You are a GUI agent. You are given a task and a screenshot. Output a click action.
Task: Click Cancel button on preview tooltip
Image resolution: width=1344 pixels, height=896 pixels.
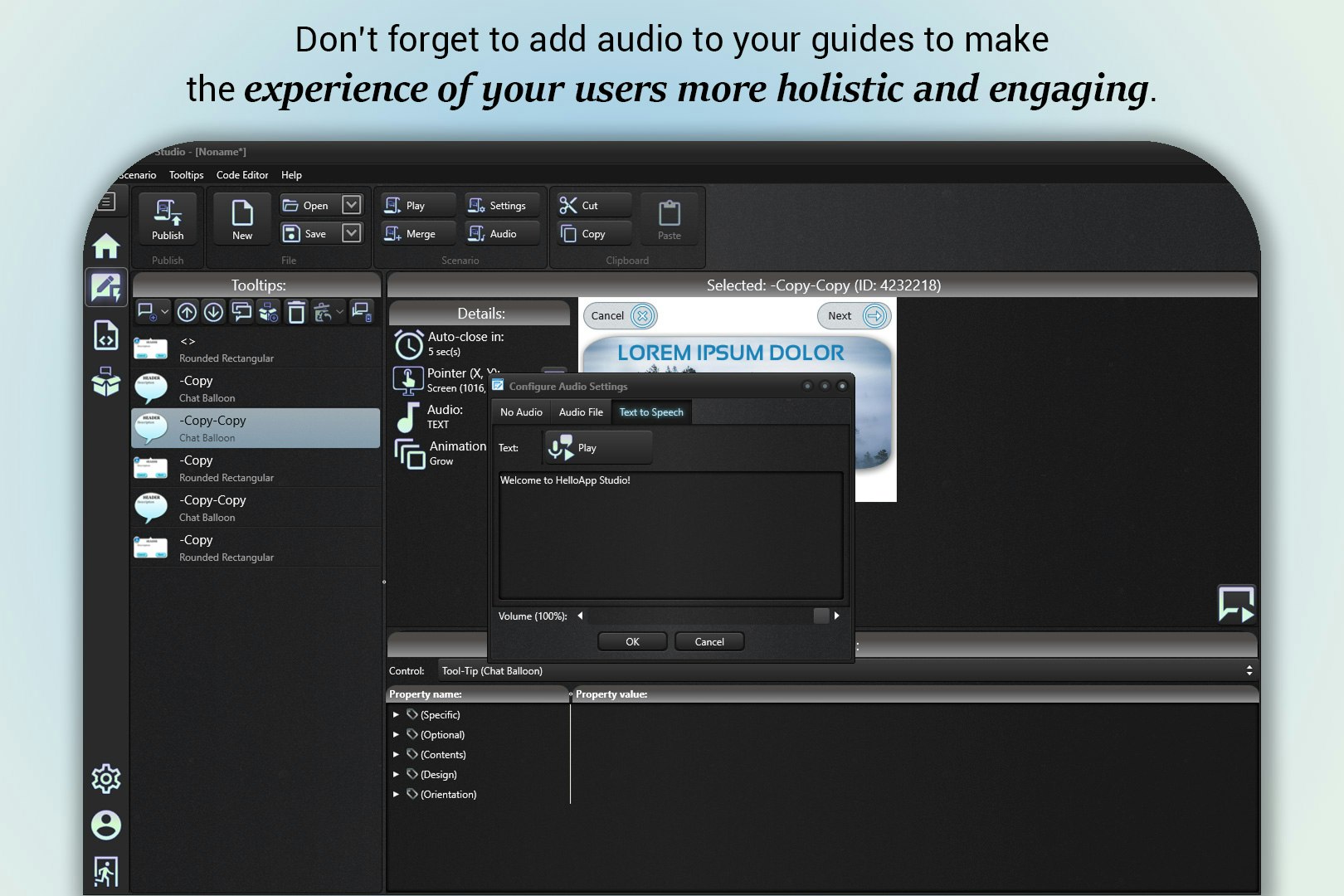point(621,316)
